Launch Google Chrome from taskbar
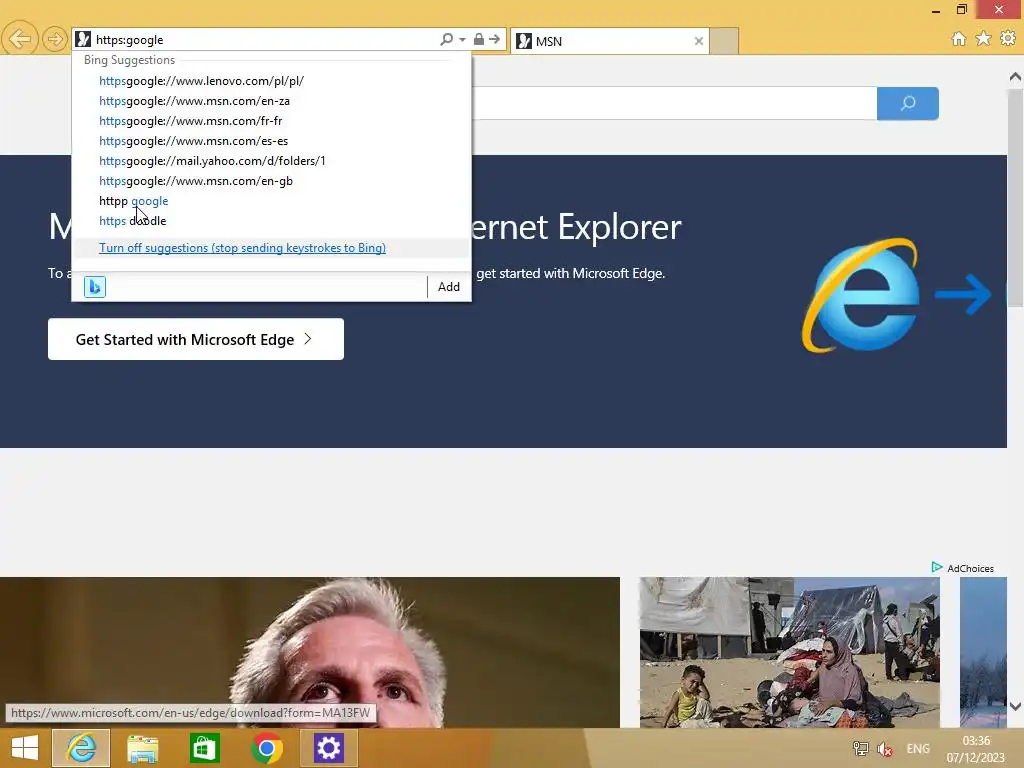 266,748
